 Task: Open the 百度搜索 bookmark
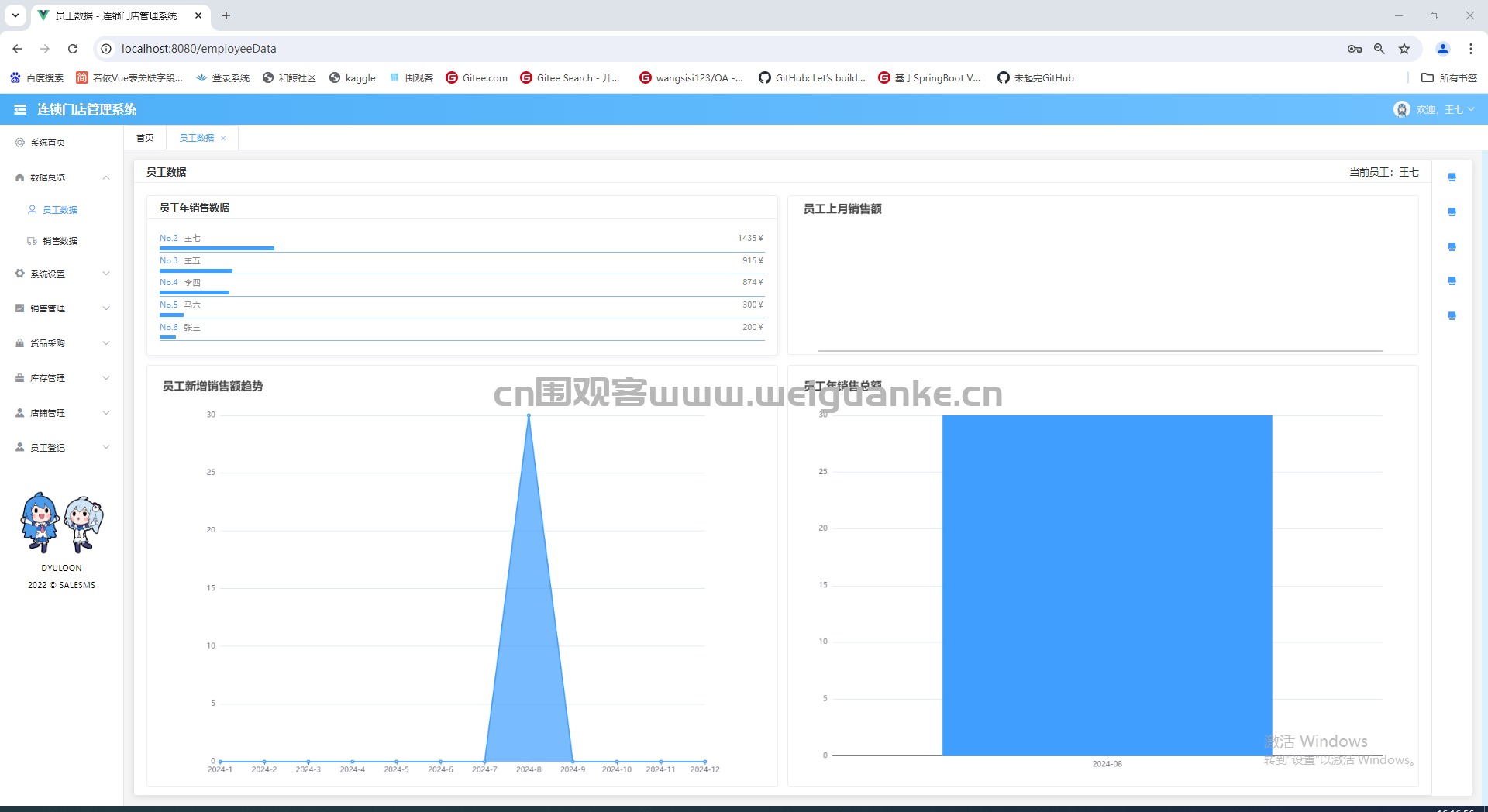point(36,77)
